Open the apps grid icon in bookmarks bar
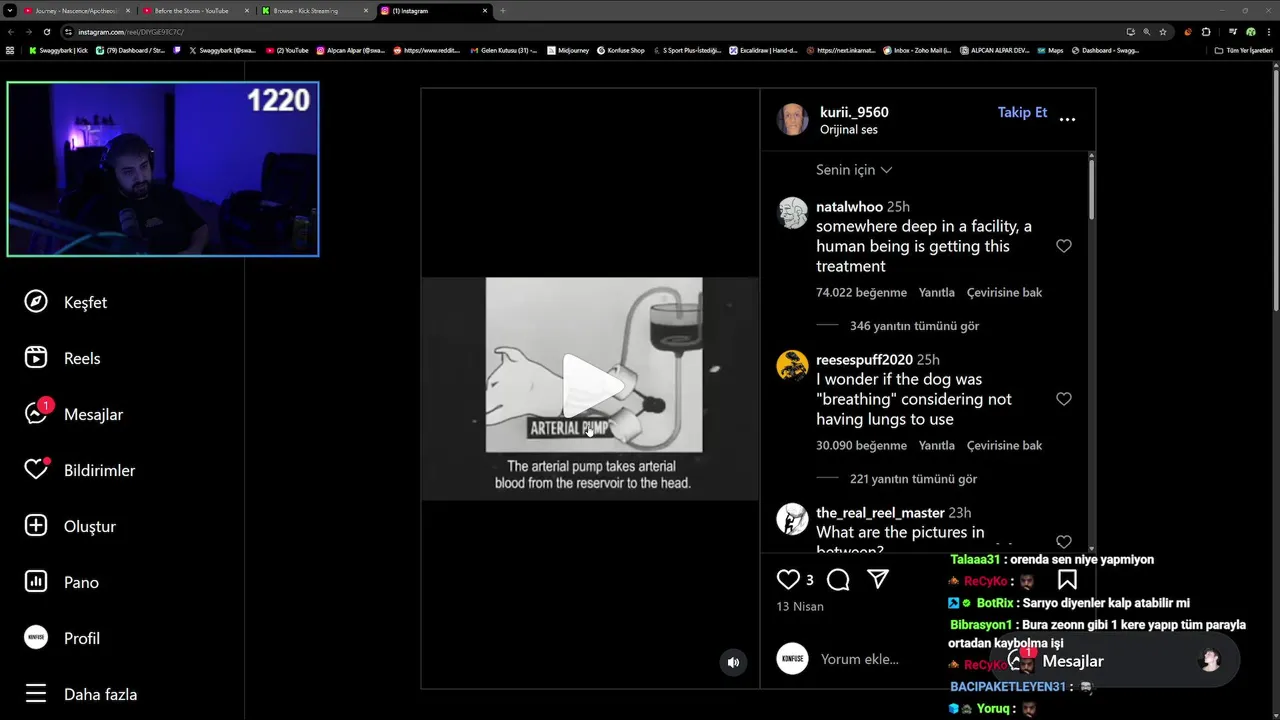The width and height of the screenshot is (1280, 720). [10, 50]
